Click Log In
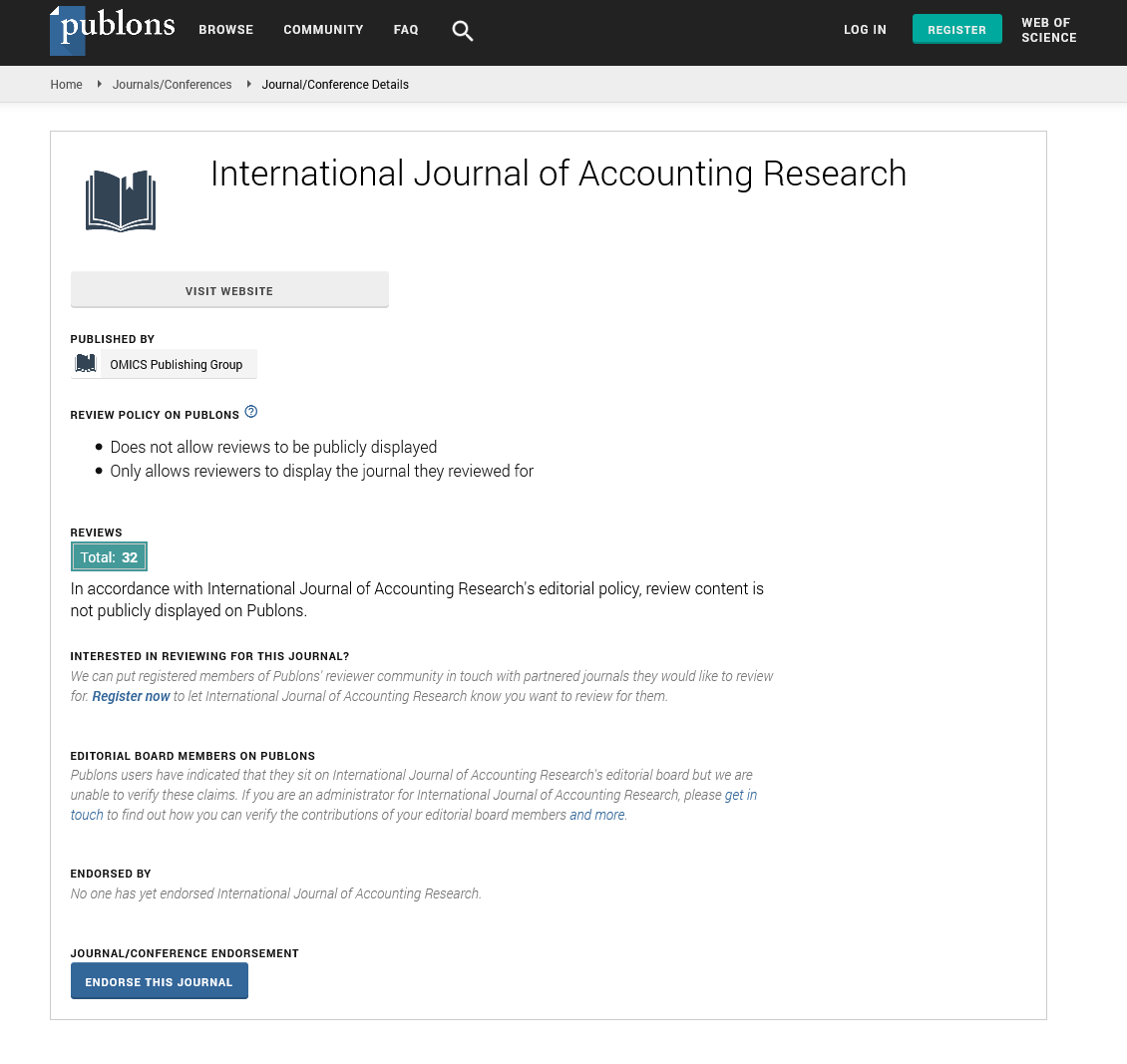Screen dimensions: 1127x1064 (865, 30)
